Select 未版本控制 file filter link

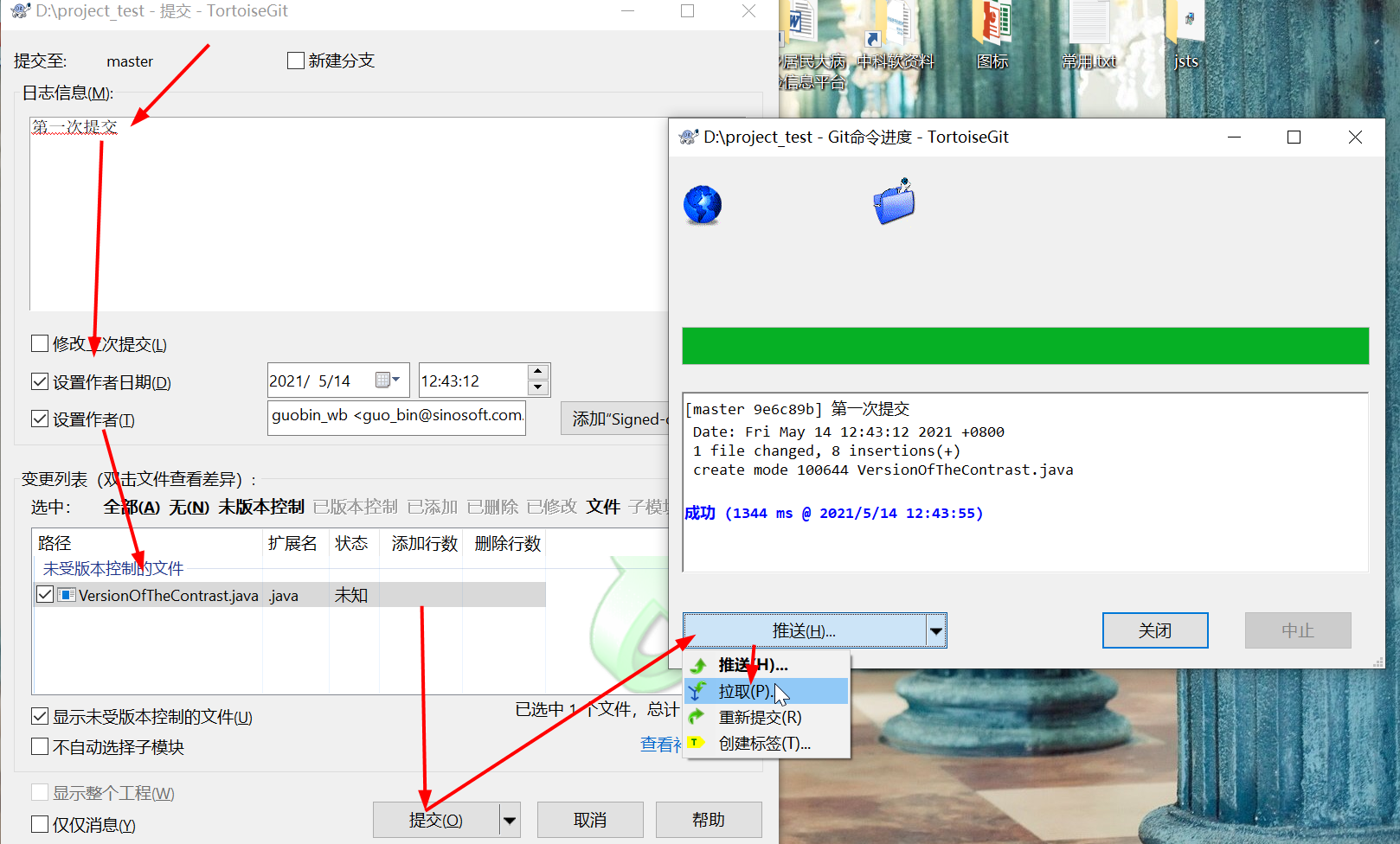[x=261, y=507]
